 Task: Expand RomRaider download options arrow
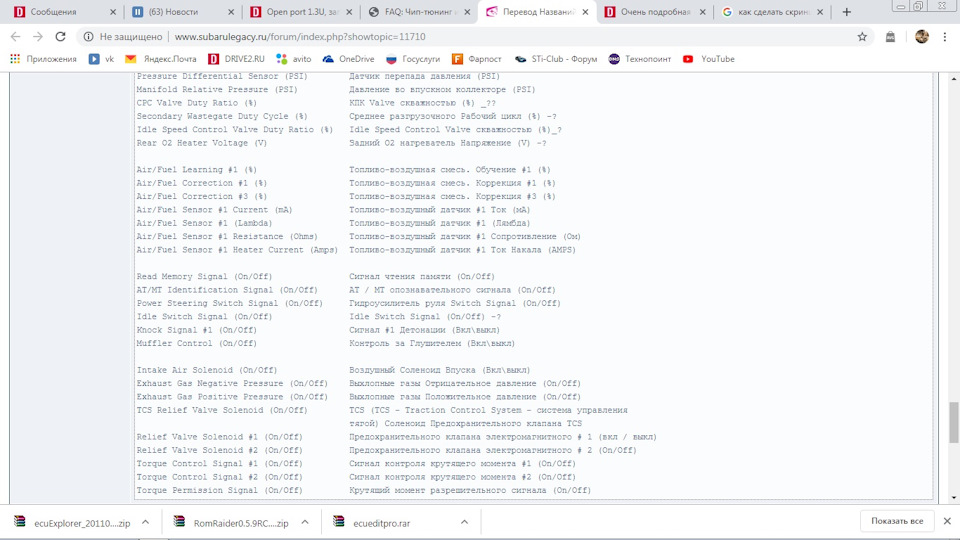305,522
